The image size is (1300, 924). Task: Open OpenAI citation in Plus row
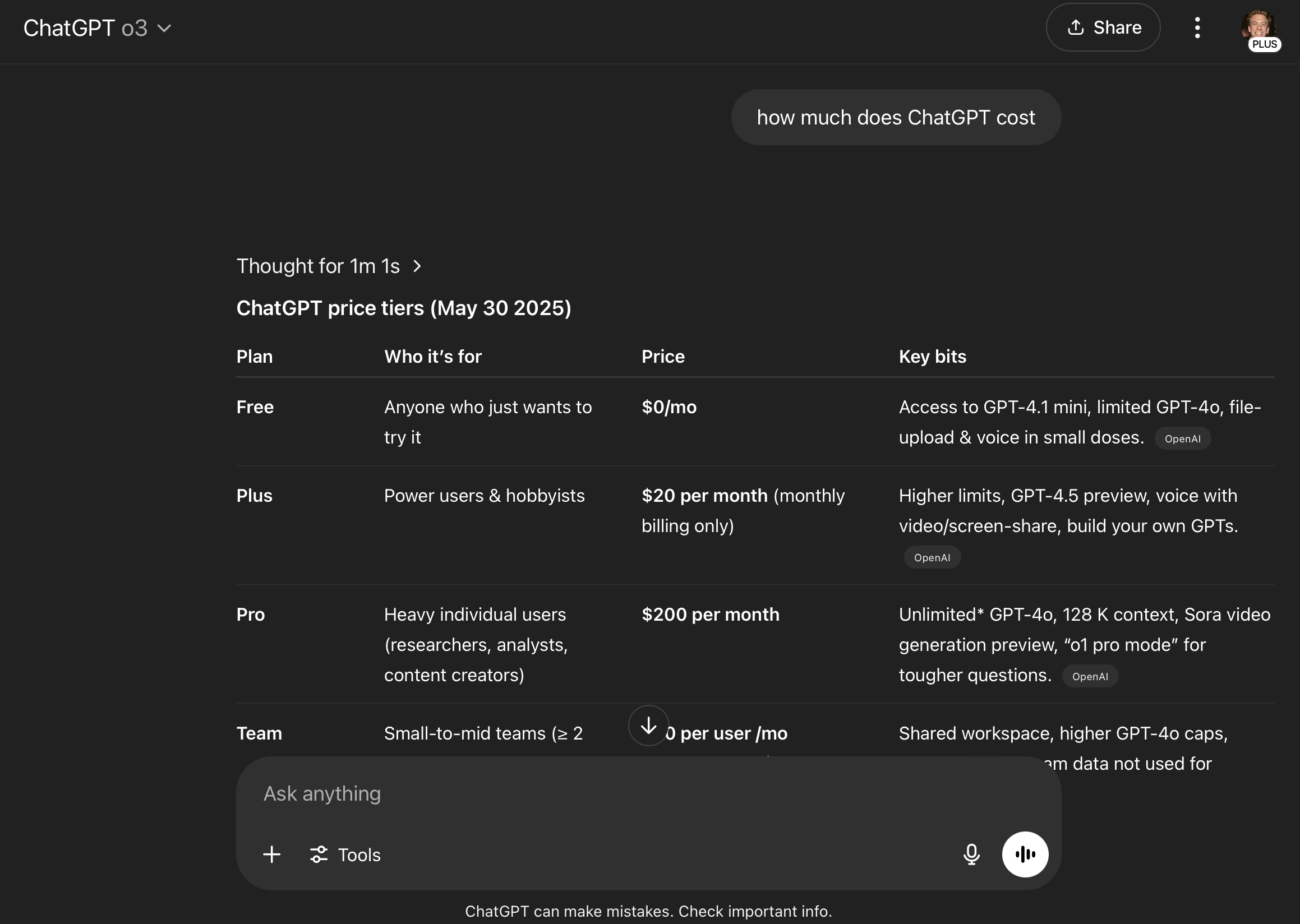coord(932,557)
